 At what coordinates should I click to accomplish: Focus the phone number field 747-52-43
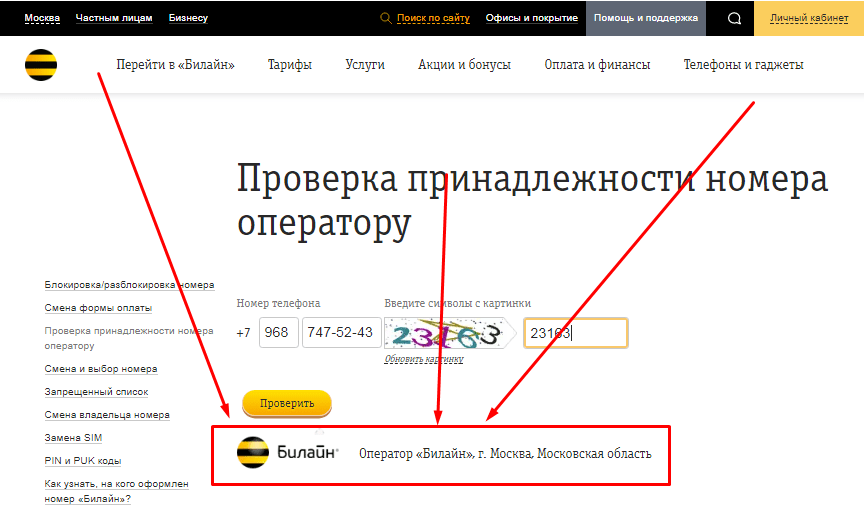[342, 332]
